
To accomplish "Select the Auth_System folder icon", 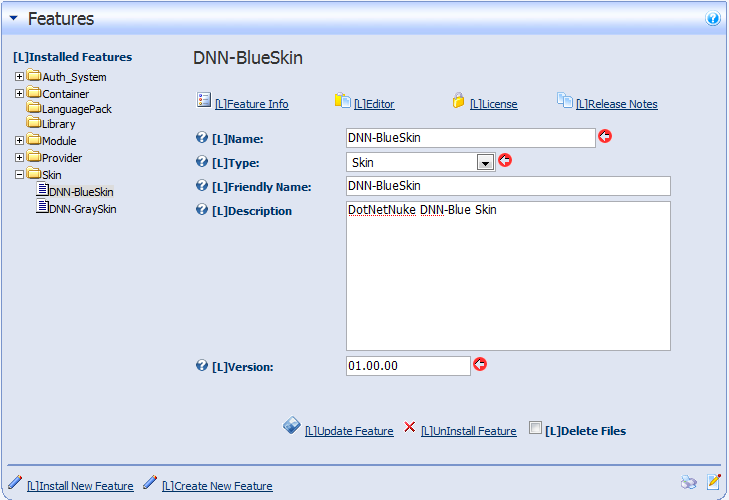I will click(33, 75).
